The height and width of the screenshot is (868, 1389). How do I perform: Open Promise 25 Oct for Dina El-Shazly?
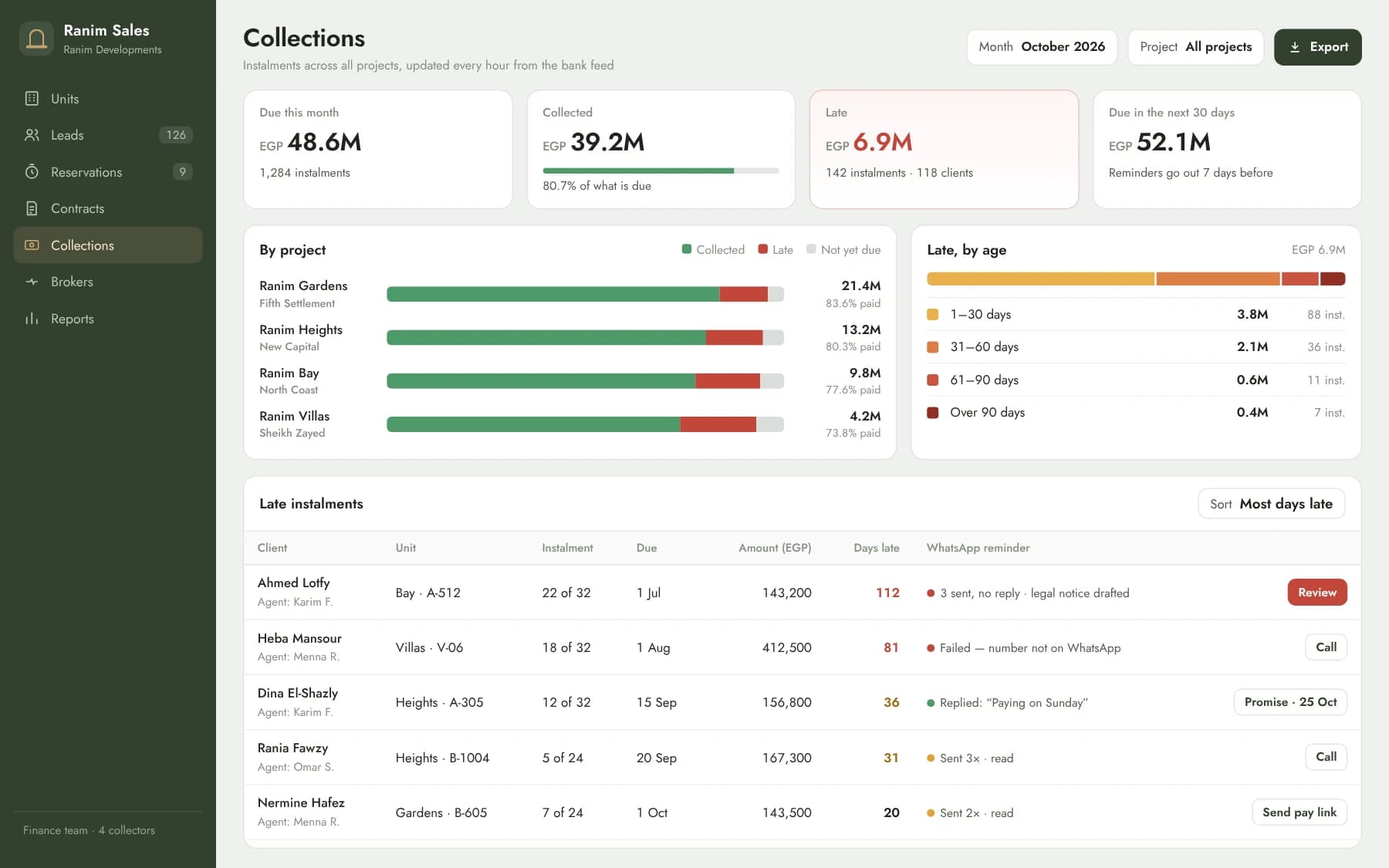click(1290, 702)
